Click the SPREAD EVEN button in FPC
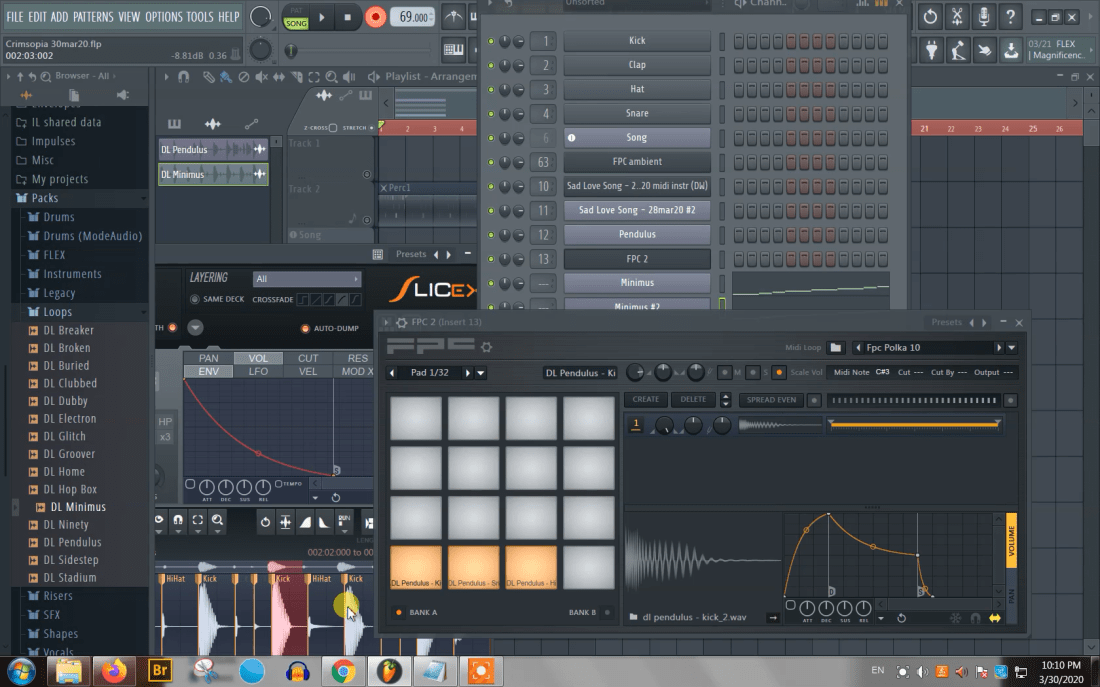 pyautogui.click(x=772, y=400)
